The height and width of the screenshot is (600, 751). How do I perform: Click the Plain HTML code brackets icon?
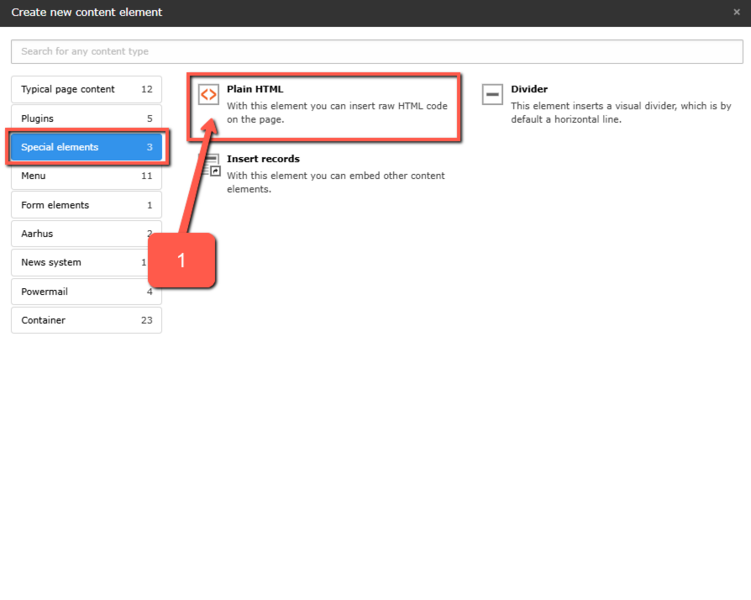click(208, 95)
